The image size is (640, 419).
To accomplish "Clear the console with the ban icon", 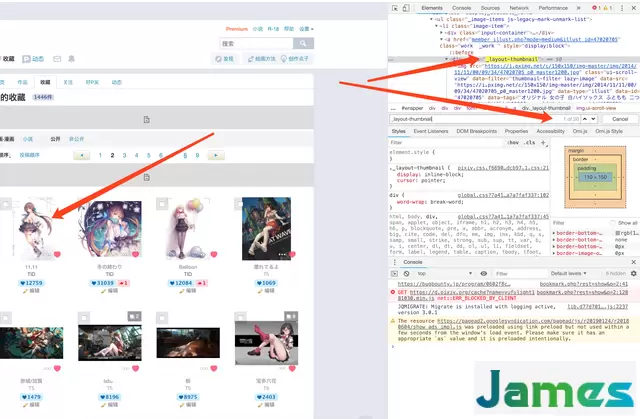I will [x=407, y=273].
